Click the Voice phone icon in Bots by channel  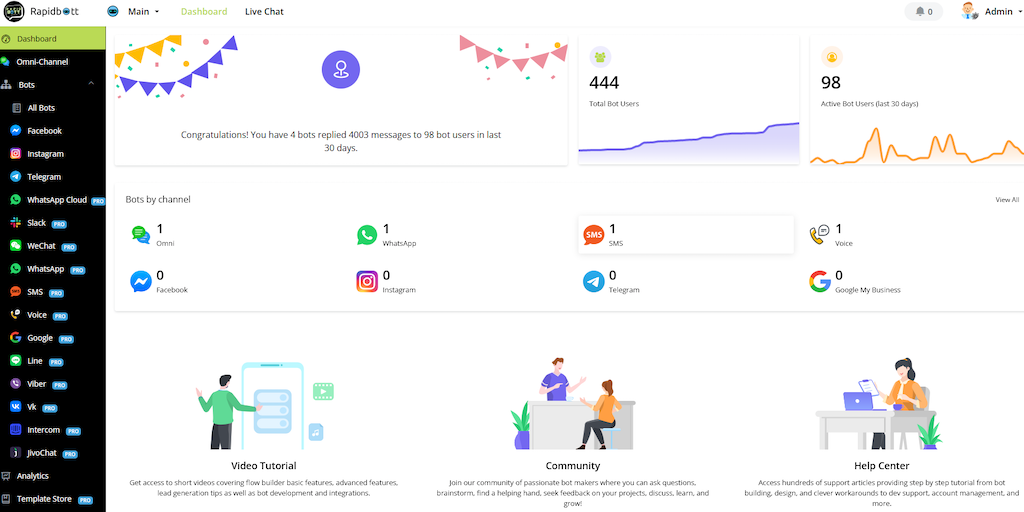coord(820,235)
